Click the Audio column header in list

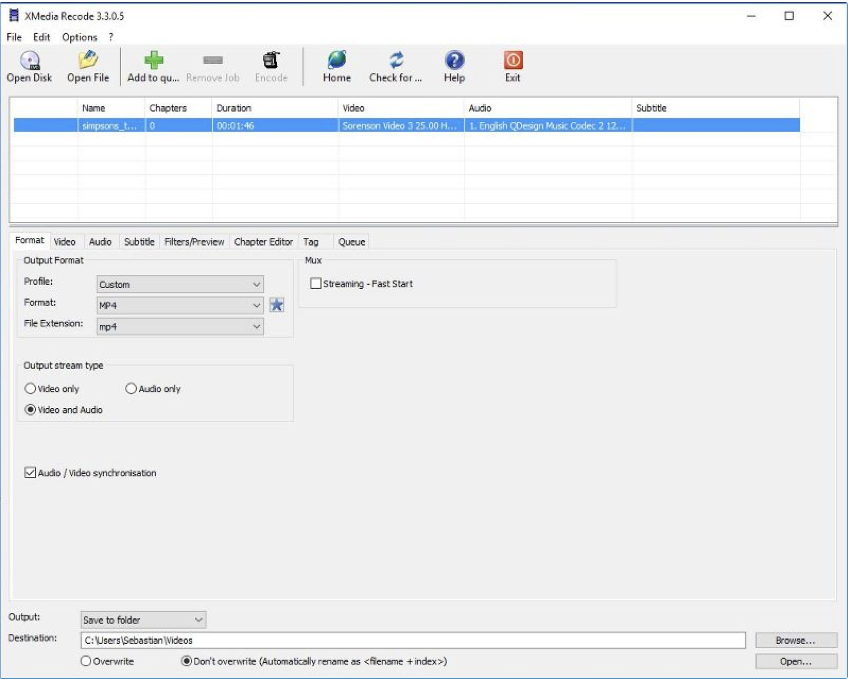coord(548,108)
